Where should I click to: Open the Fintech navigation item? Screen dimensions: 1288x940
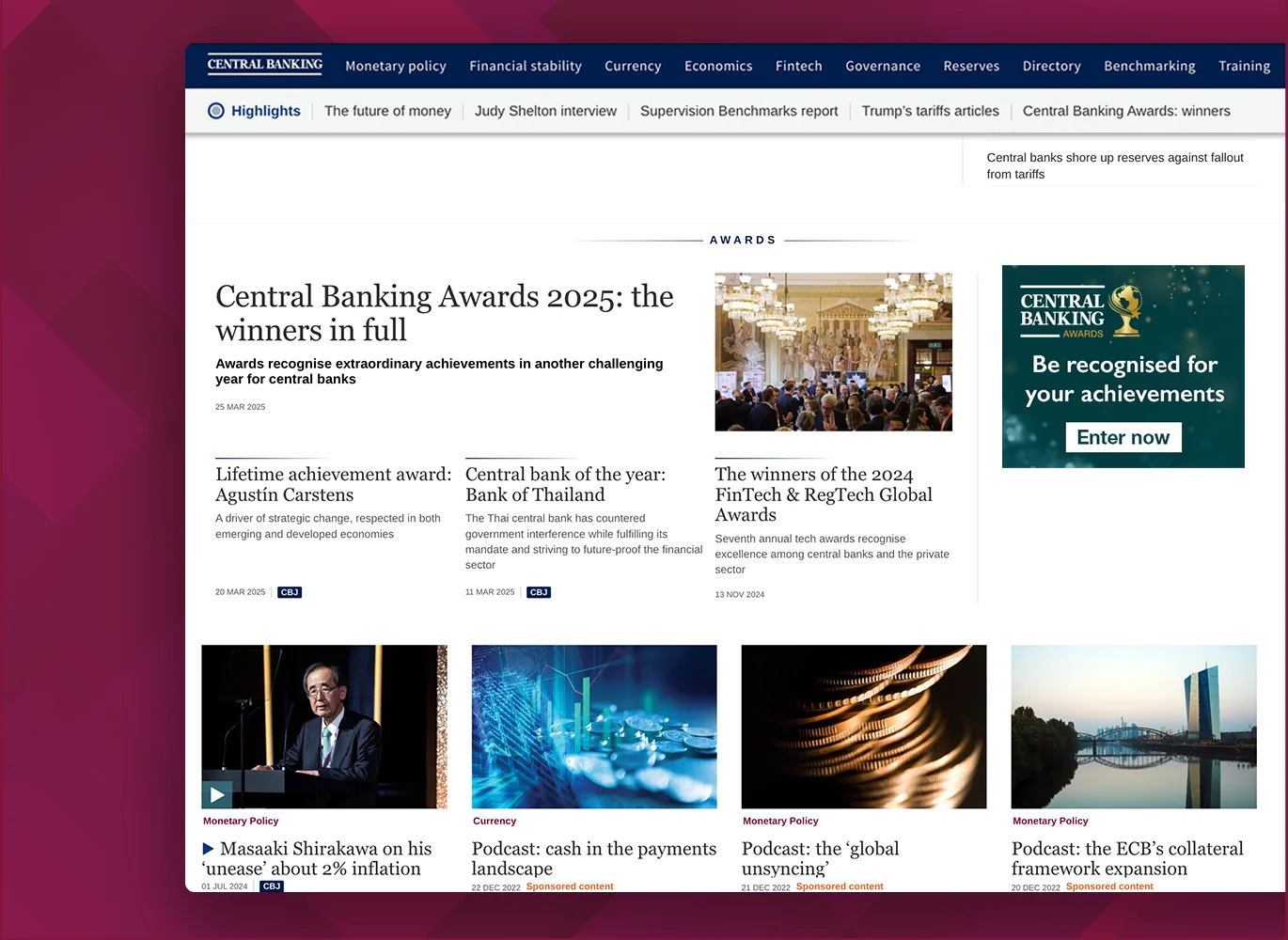[798, 66]
